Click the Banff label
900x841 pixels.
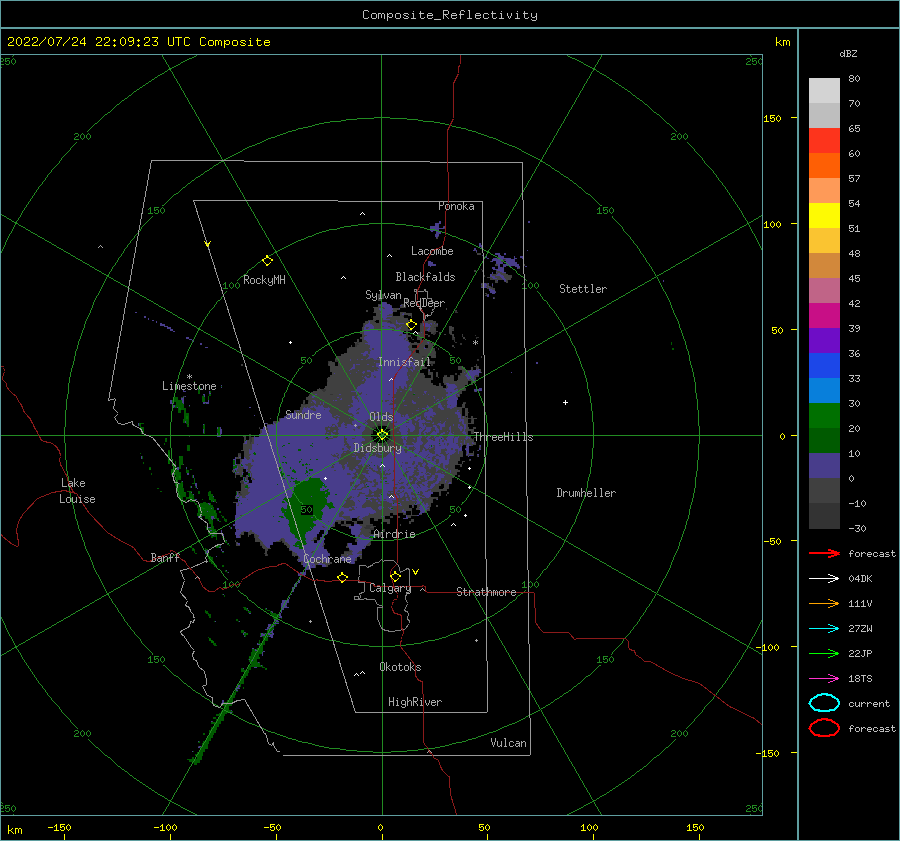[x=165, y=557]
